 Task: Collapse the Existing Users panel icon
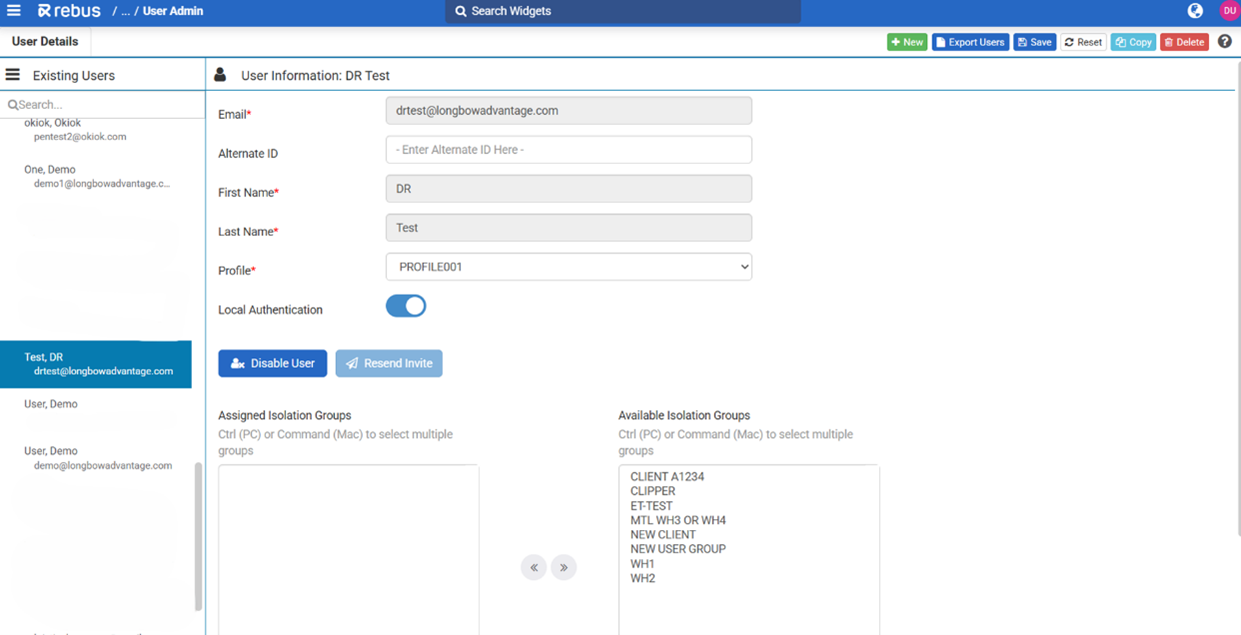pos(13,75)
